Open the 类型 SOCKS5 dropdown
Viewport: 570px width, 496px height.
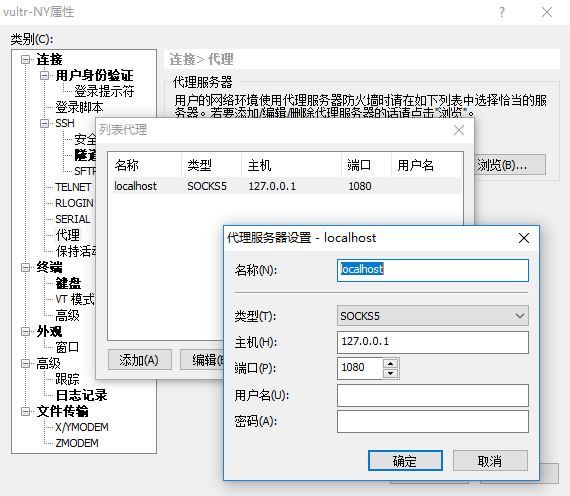(433, 316)
